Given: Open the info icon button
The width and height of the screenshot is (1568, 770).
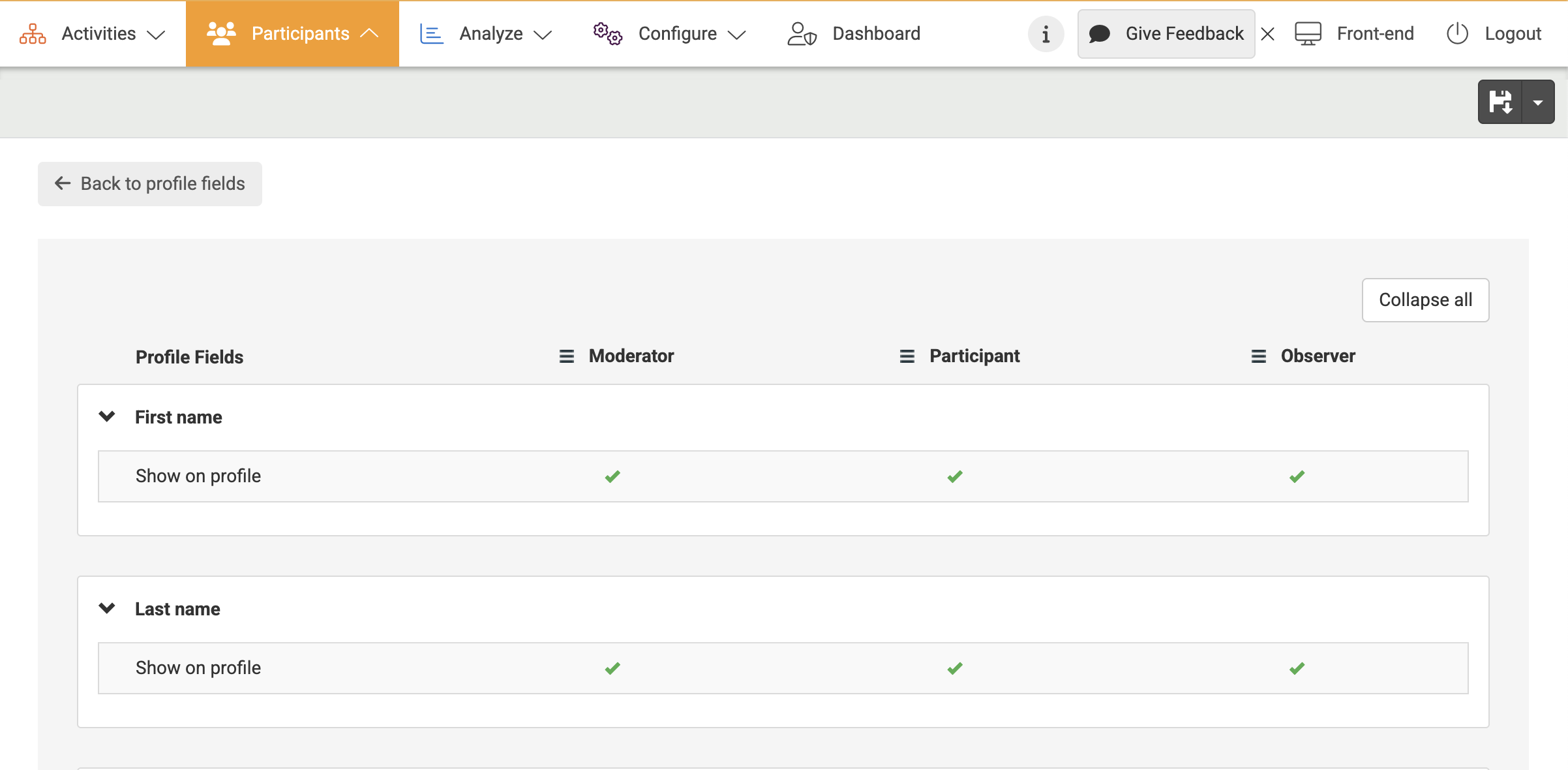Looking at the screenshot, I should tap(1046, 34).
